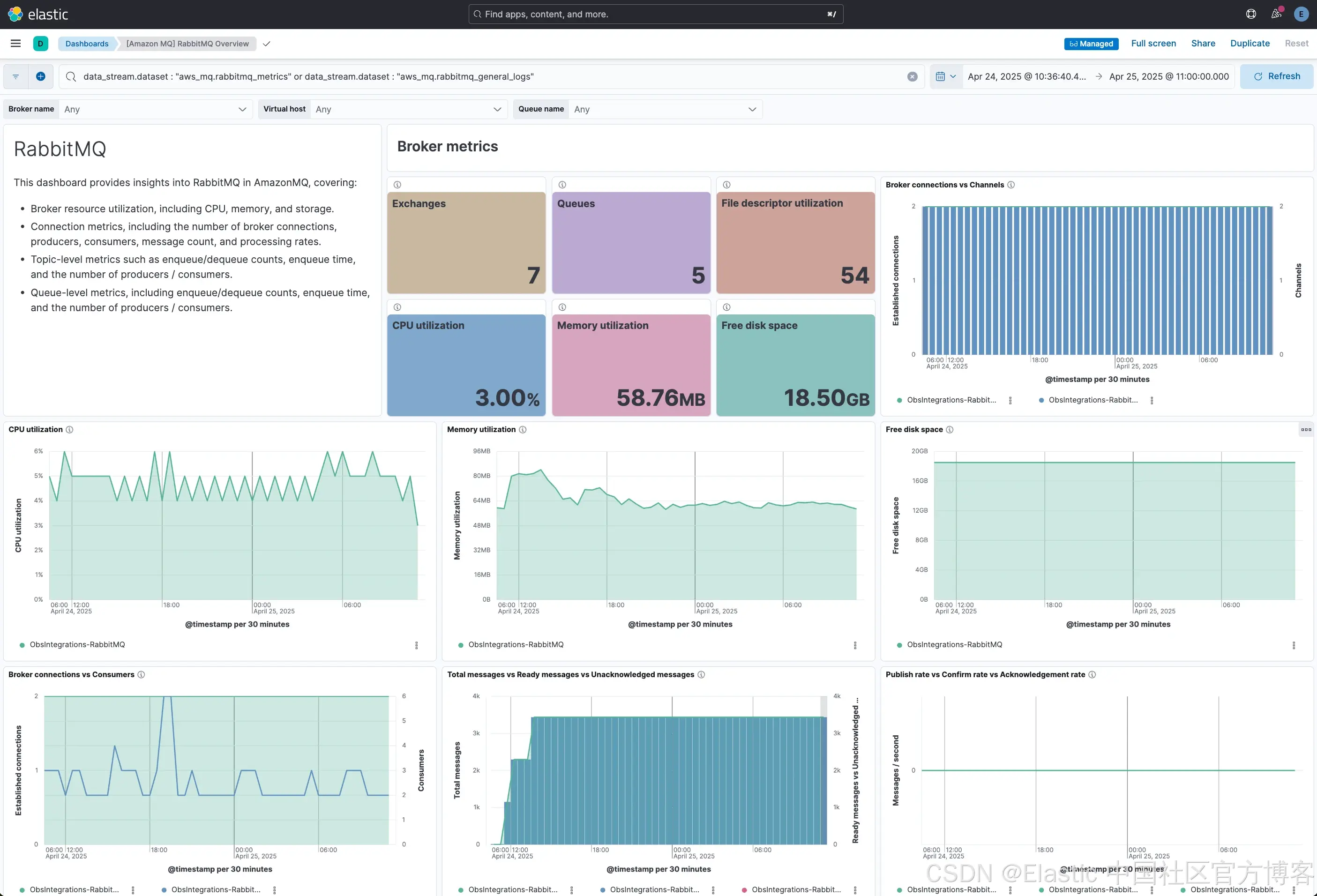This screenshot has width=1317, height=896.
Task: Toggle ObsIntegrations-RabbitMQ legend in Memory utilization chart
Action: 516,645
